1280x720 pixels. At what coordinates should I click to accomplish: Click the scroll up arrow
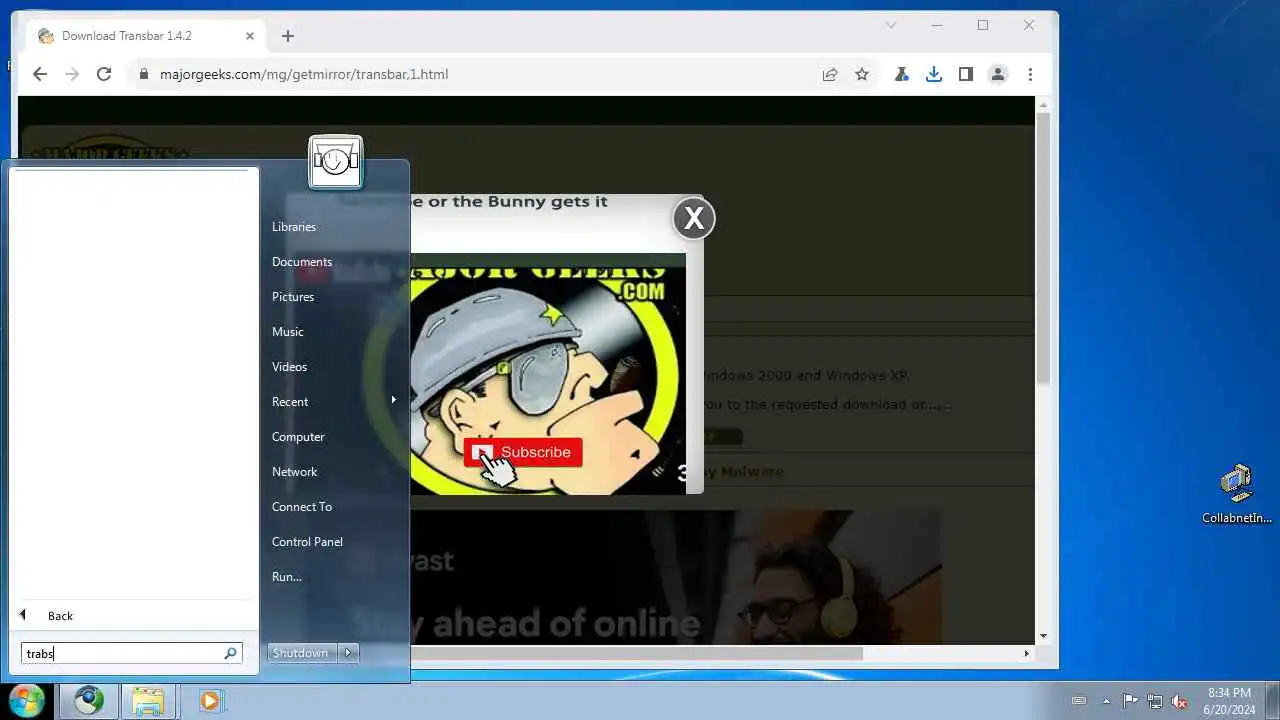pyautogui.click(x=1043, y=105)
